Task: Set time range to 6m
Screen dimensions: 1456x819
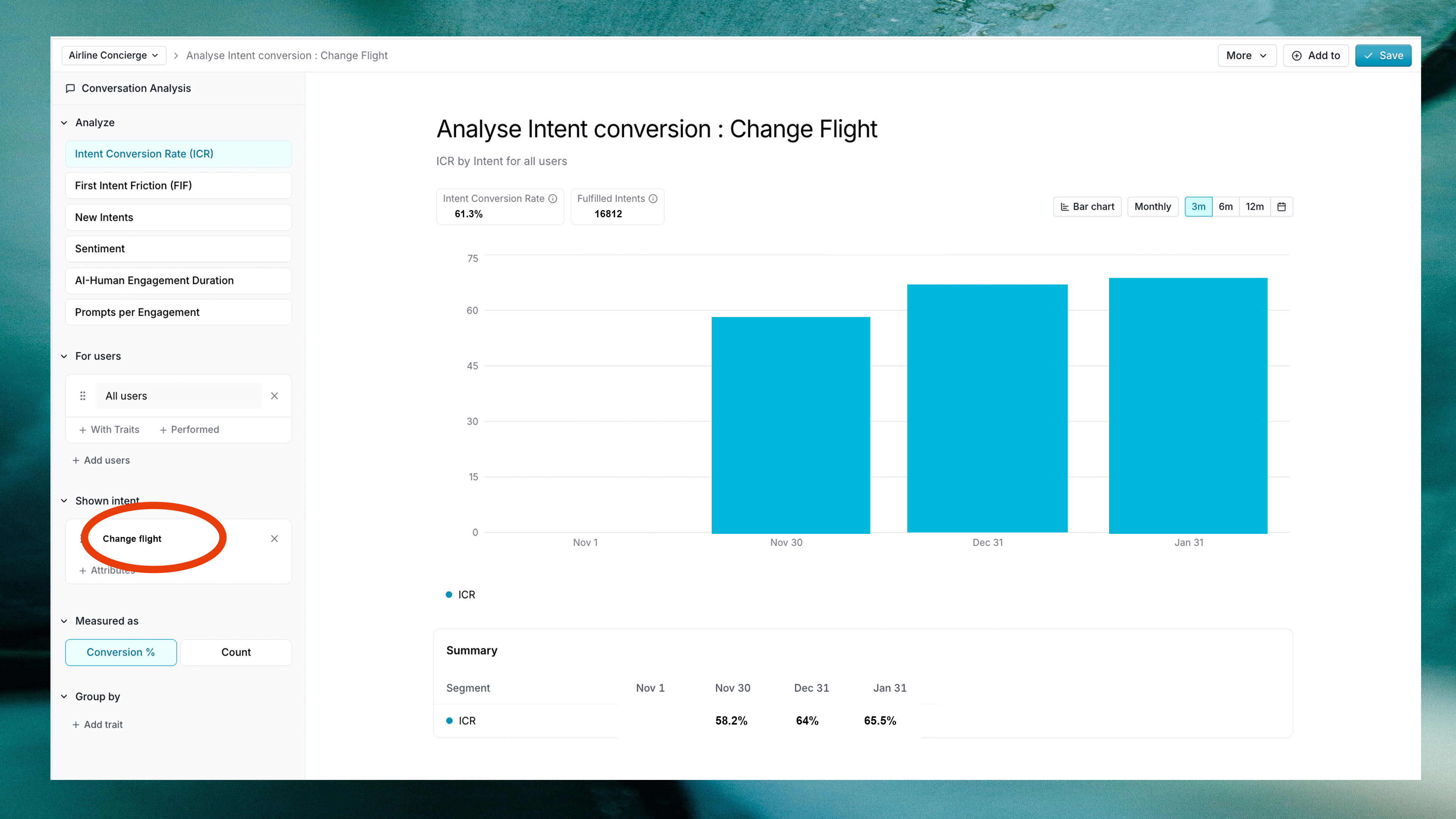Action: (1225, 207)
